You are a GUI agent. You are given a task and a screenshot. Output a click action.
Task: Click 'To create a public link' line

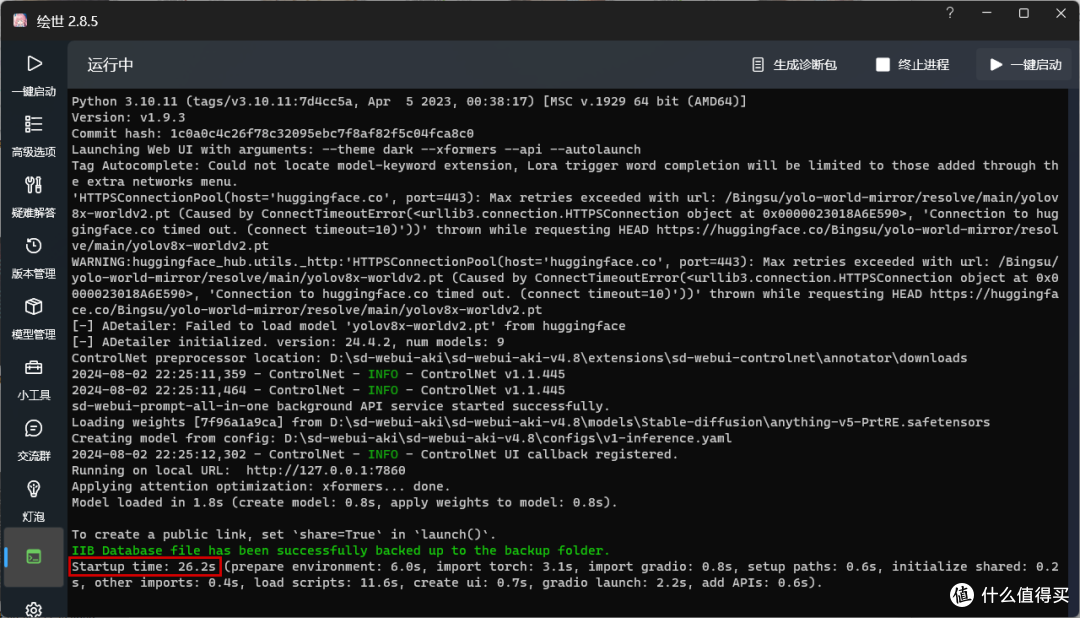284,535
